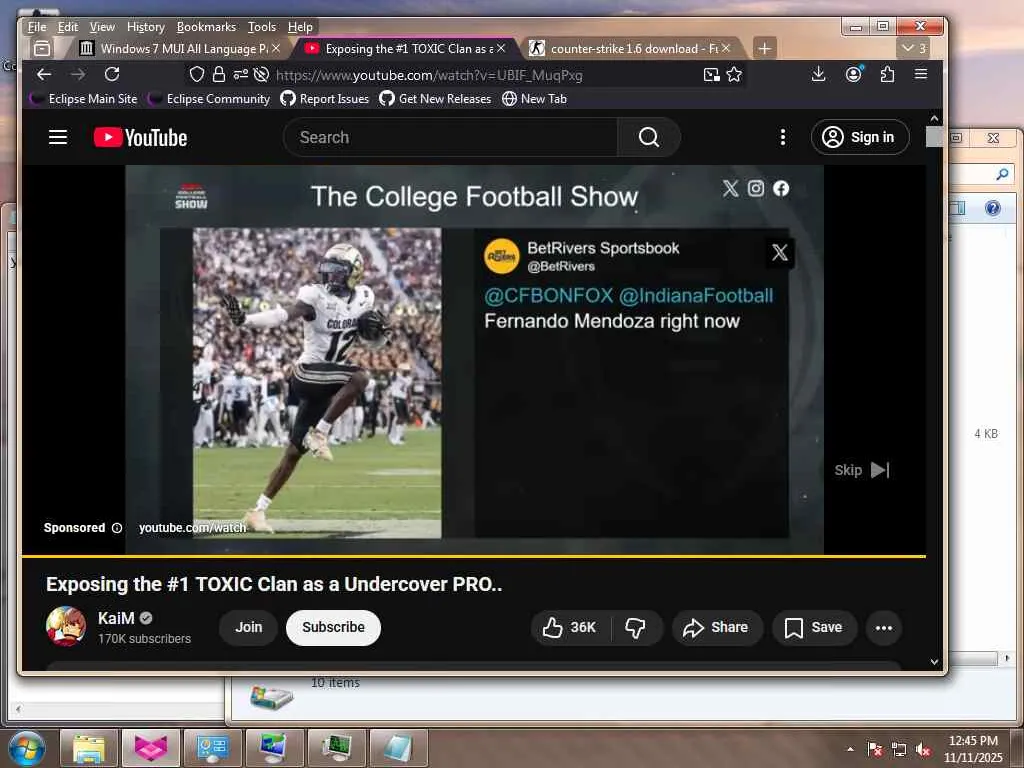Click the Instagram icon in the ad

pyautogui.click(x=756, y=189)
